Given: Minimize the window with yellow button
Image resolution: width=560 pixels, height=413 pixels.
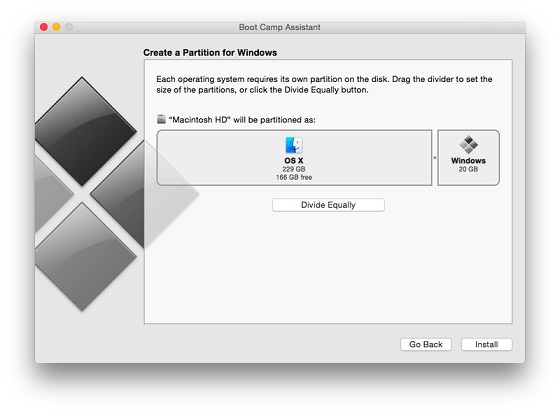Looking at the screenshot, I should [x=56, y=27].
